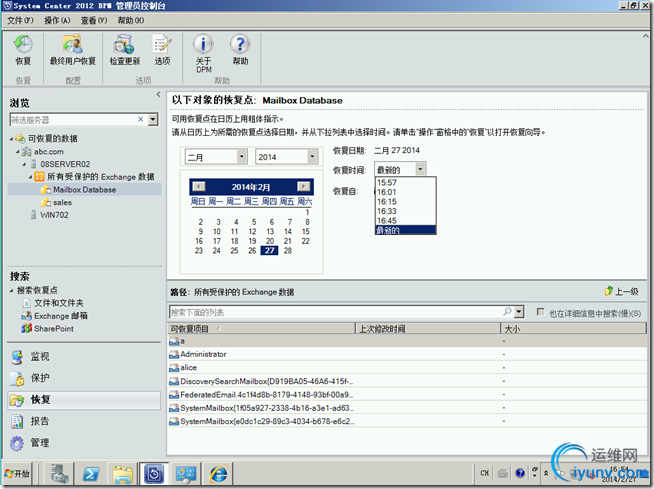Click the Check updates (检查更新) icon
The width and height of the screenshot is (654, 489).
[x=125, y=50]
